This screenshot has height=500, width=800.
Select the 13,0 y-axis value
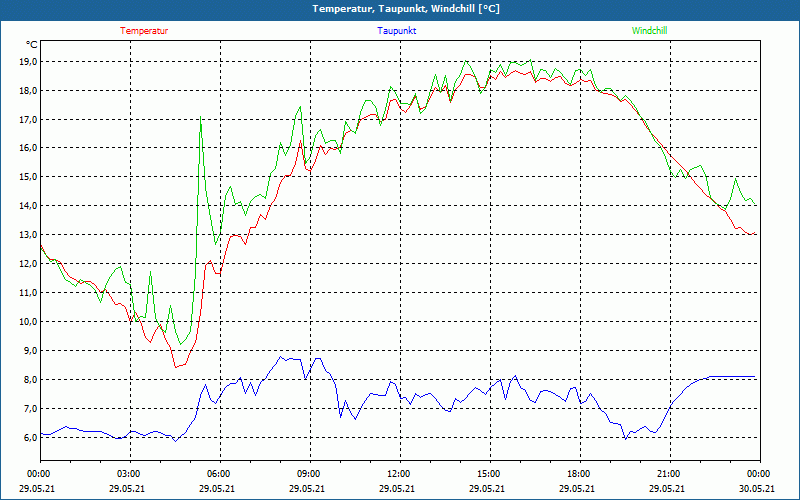pos(28,235)
